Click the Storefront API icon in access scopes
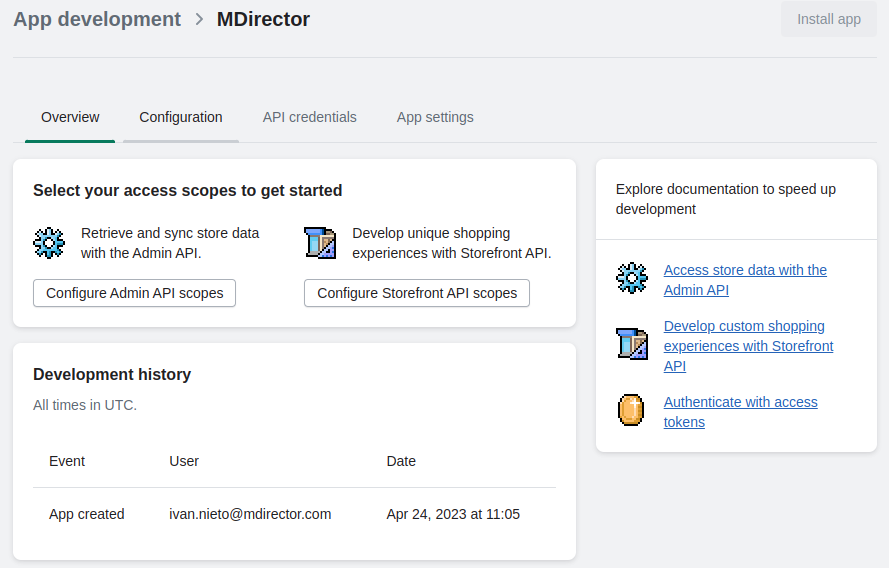This screenshot has height=568, width=889. pos(320,243)
